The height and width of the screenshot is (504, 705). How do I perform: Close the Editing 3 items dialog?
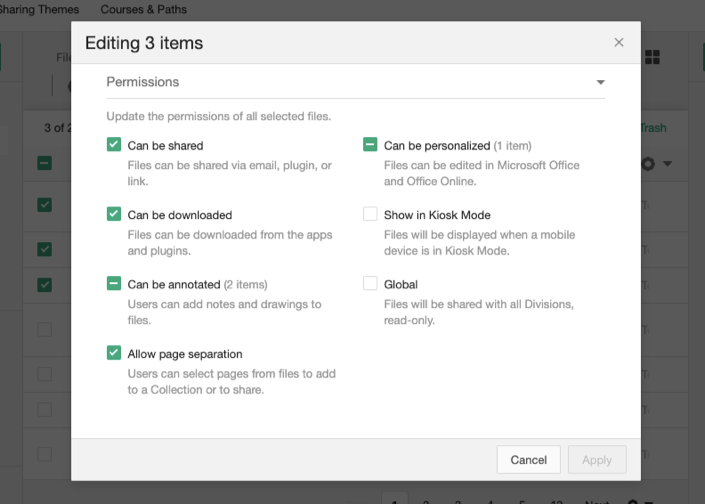pos(619,42)
